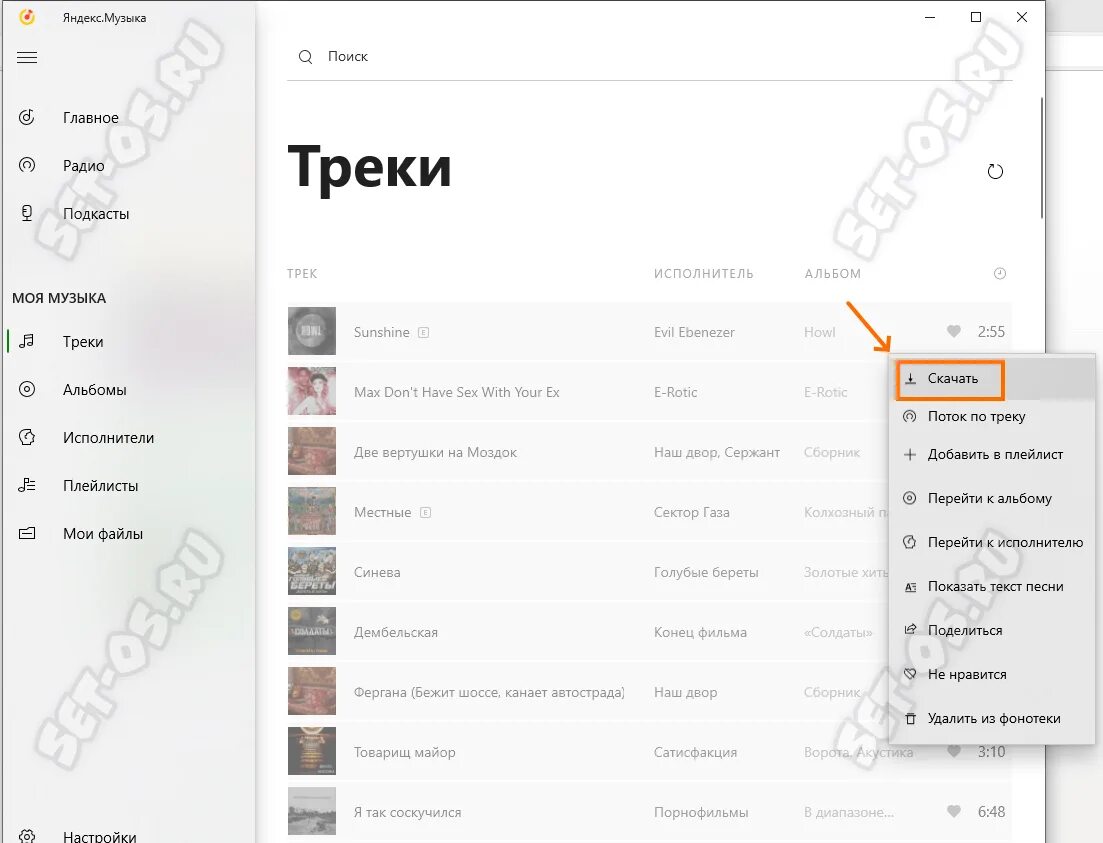
Task: Choose Добавить в плейлист menu entry
Action: pos(992,455)
